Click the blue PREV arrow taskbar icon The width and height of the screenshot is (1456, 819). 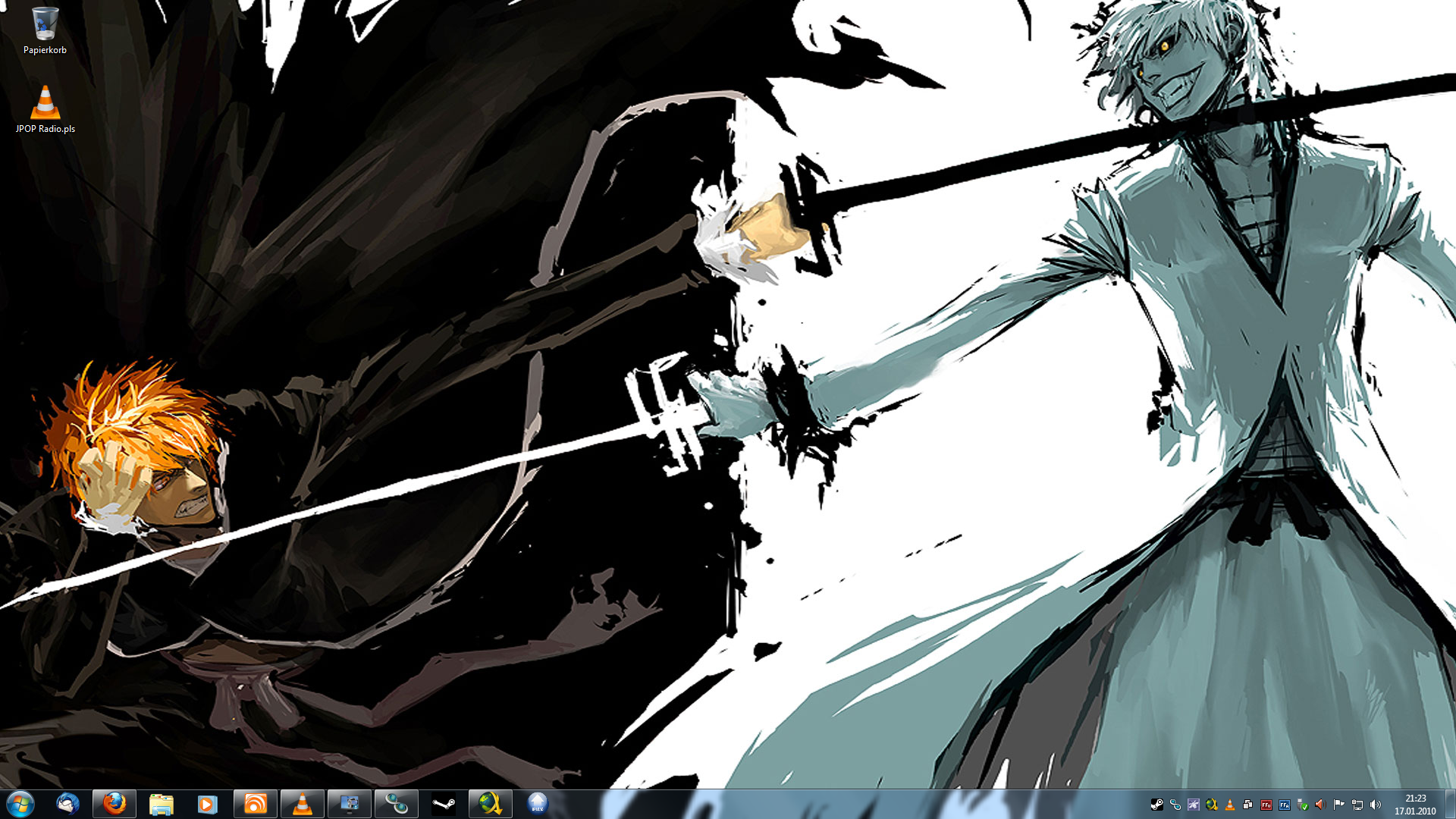tap(538, 803)
